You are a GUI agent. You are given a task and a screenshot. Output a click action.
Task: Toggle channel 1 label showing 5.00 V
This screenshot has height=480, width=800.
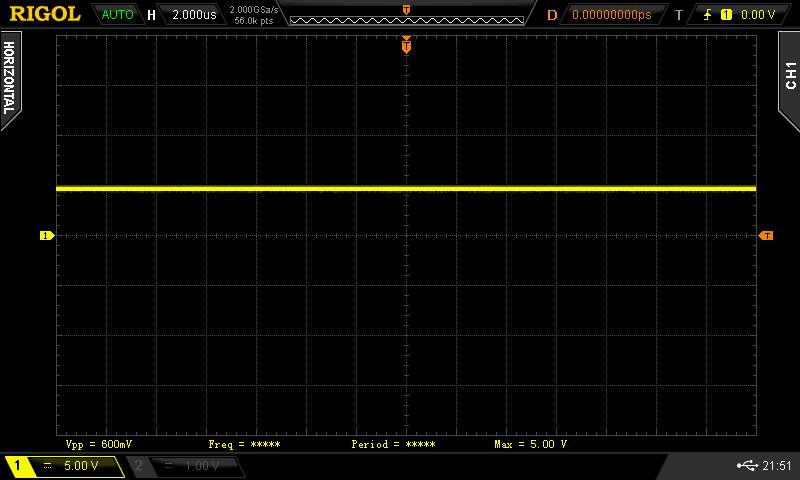point(62,466)
